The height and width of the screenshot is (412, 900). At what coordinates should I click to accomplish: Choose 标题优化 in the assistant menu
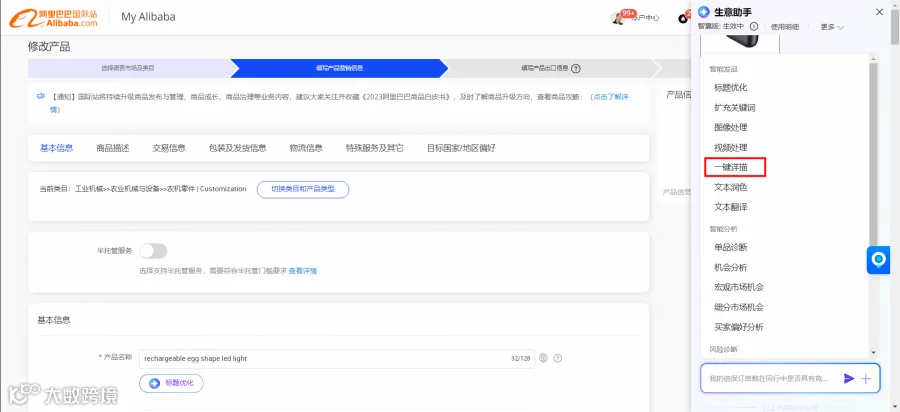tap(731, 88)
